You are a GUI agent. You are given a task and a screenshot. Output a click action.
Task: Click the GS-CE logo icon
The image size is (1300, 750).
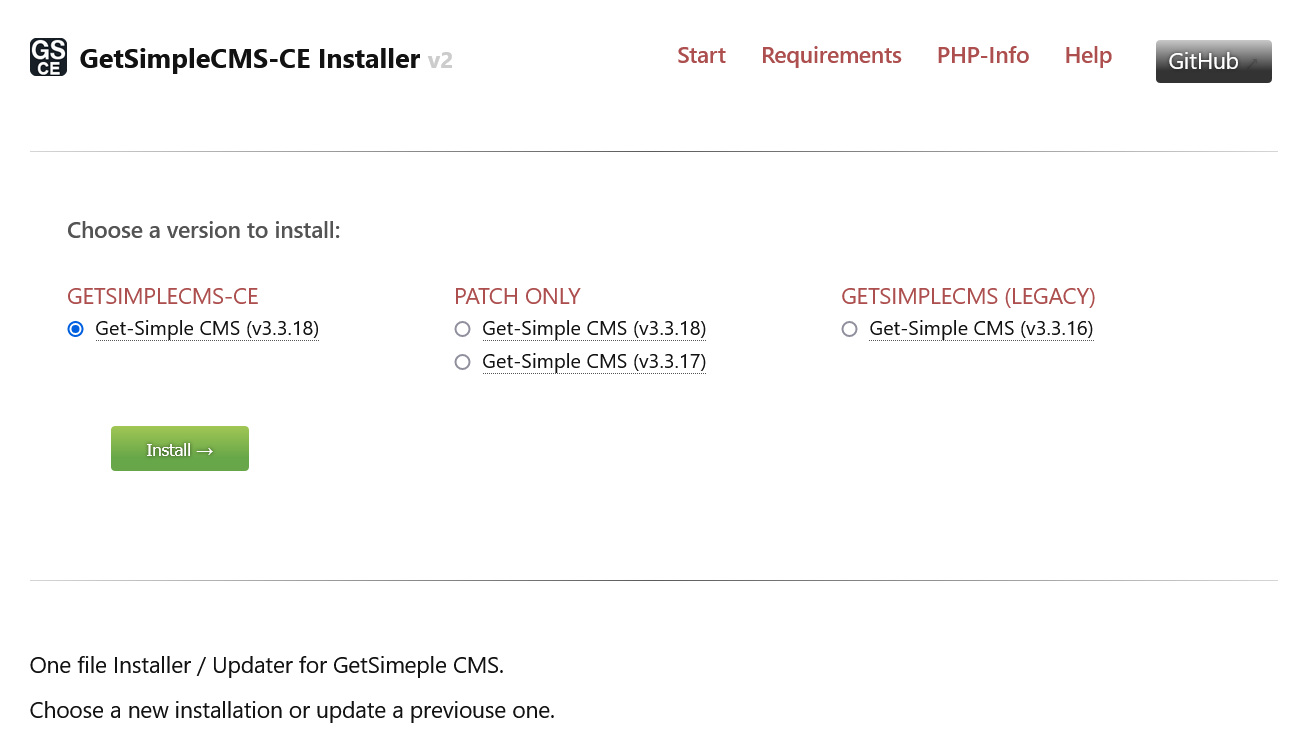48,57
